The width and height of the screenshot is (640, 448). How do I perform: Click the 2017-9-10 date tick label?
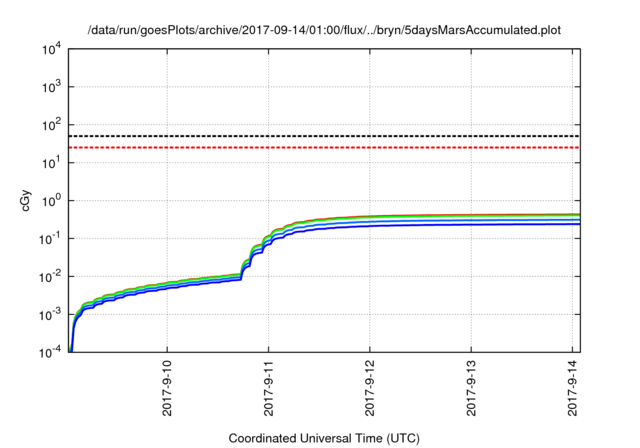[x=167, y=388]
